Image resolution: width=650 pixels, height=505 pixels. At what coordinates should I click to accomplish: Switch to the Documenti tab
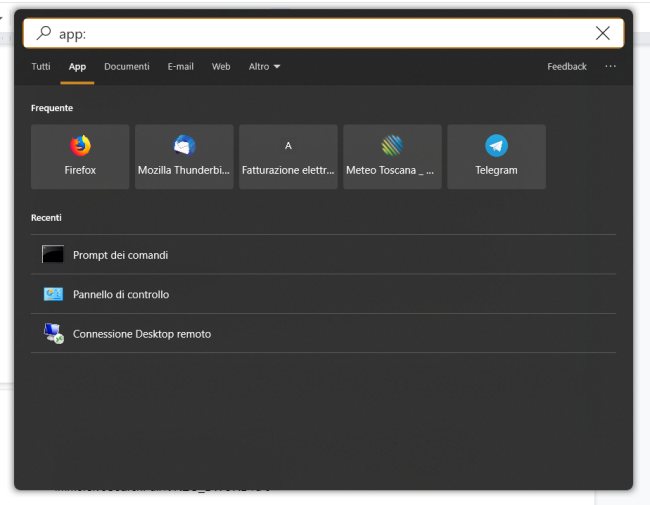(126, 67)
